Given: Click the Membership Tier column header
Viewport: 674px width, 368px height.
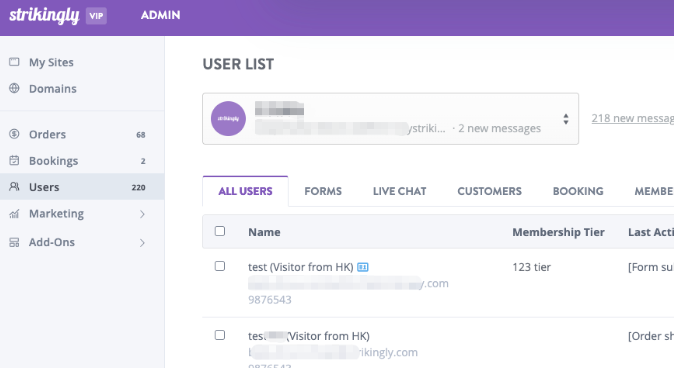Looking at the screenshot, I should pos(558,232).
